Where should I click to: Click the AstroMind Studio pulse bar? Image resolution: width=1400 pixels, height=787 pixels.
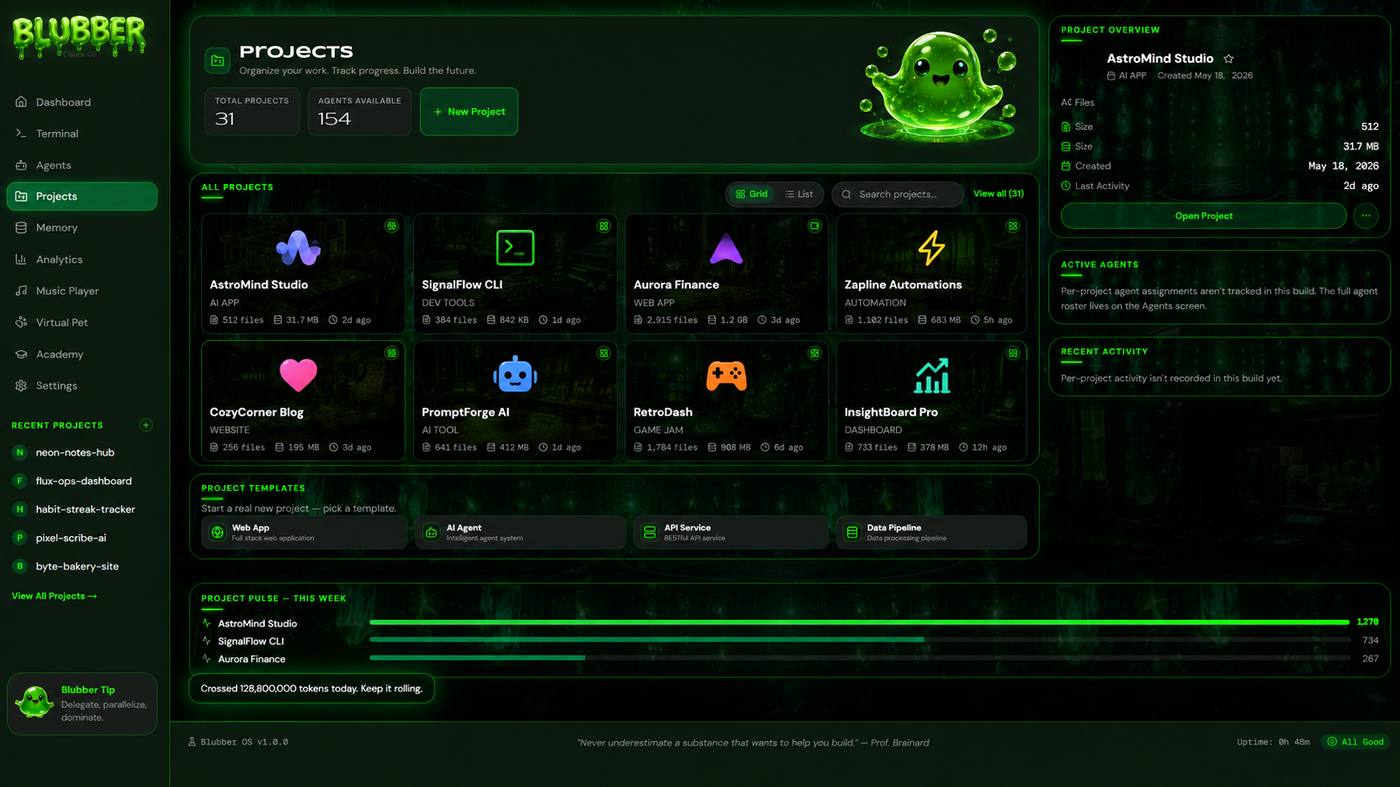[x=859, y=622]
